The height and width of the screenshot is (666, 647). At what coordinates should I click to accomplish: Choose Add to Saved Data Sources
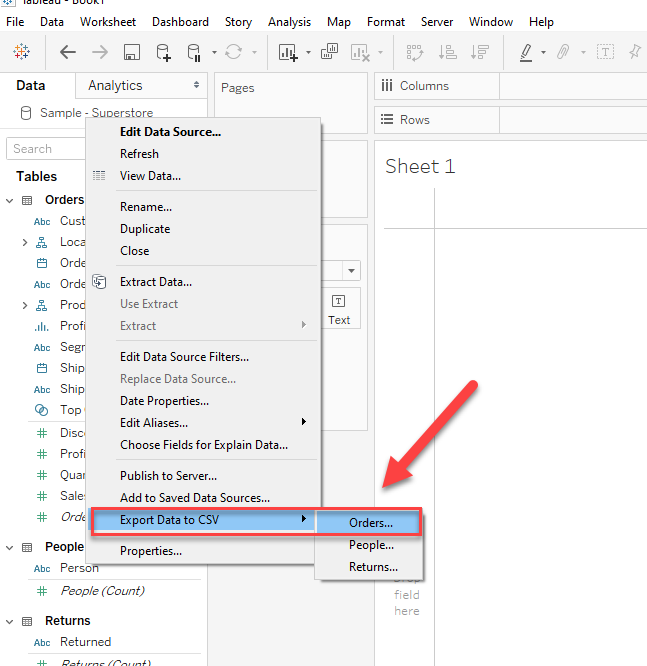click(x=195, y=498)
